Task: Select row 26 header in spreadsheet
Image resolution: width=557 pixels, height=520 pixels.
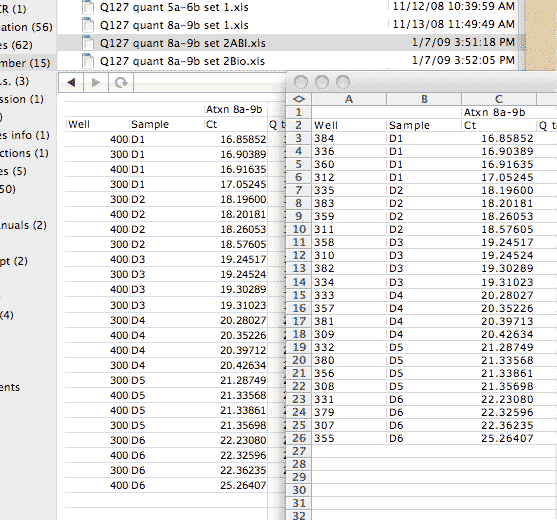Action: pyautogui.click(x=299, y=438)
